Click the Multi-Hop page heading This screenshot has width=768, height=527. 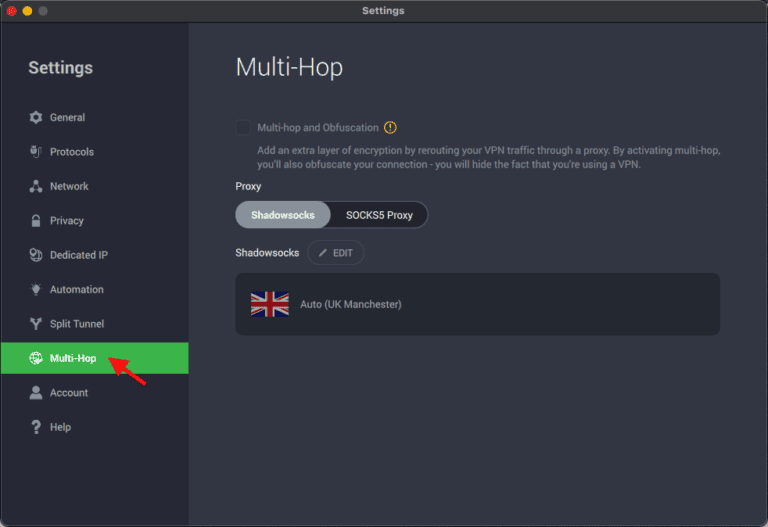pos(289,67)
